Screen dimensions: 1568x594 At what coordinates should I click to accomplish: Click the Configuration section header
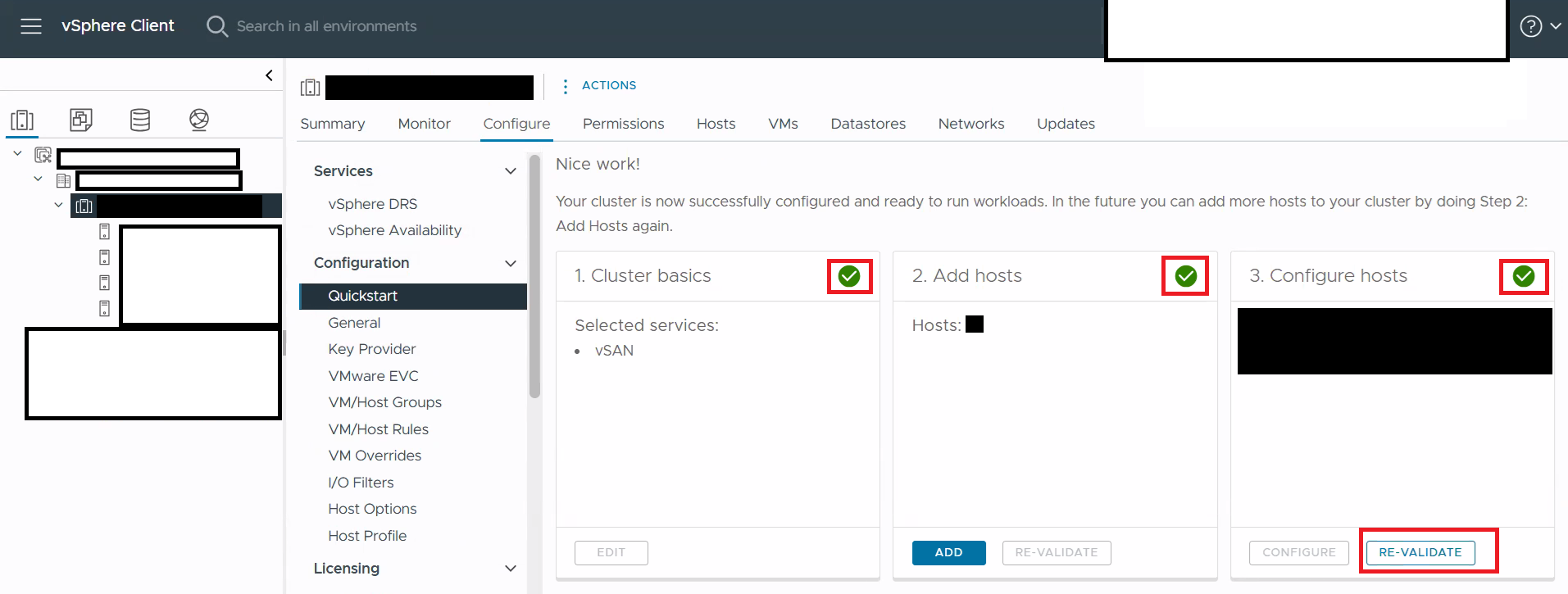[361, 263]
